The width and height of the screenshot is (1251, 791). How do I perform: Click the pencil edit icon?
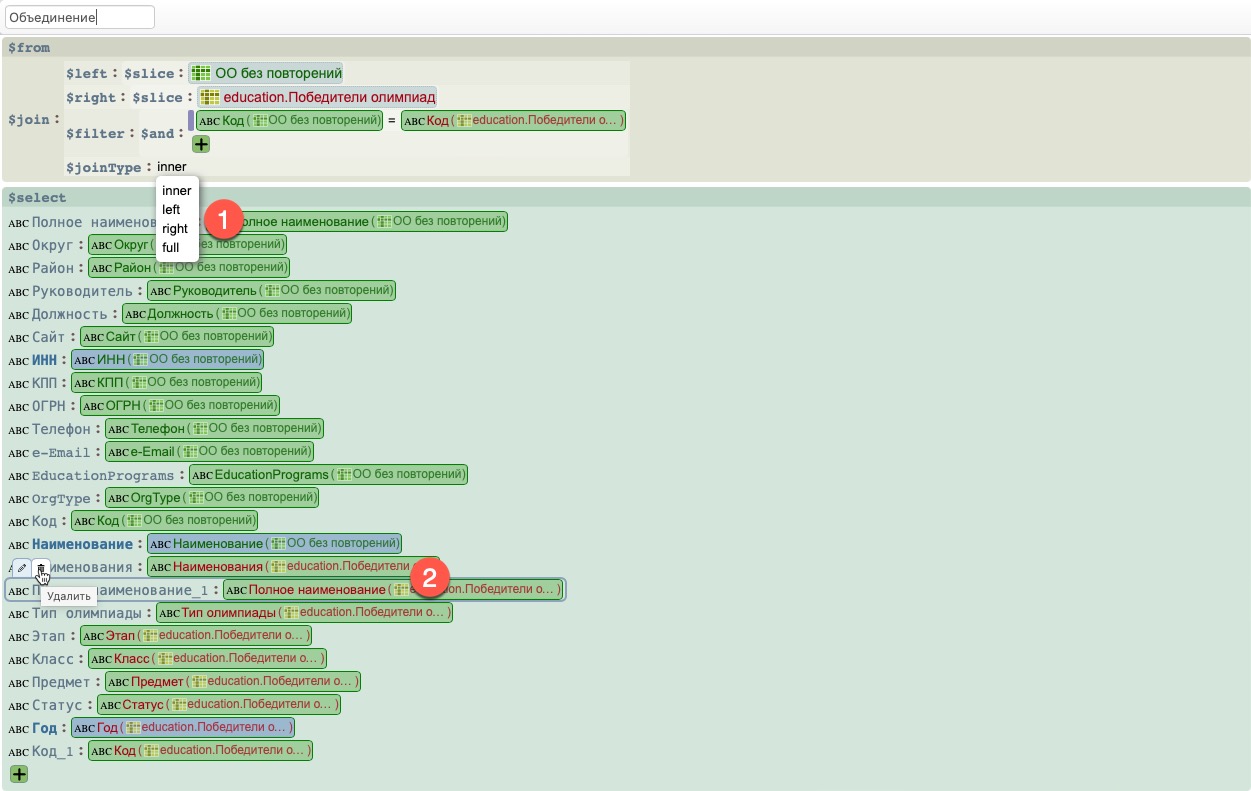coord(22,568)
